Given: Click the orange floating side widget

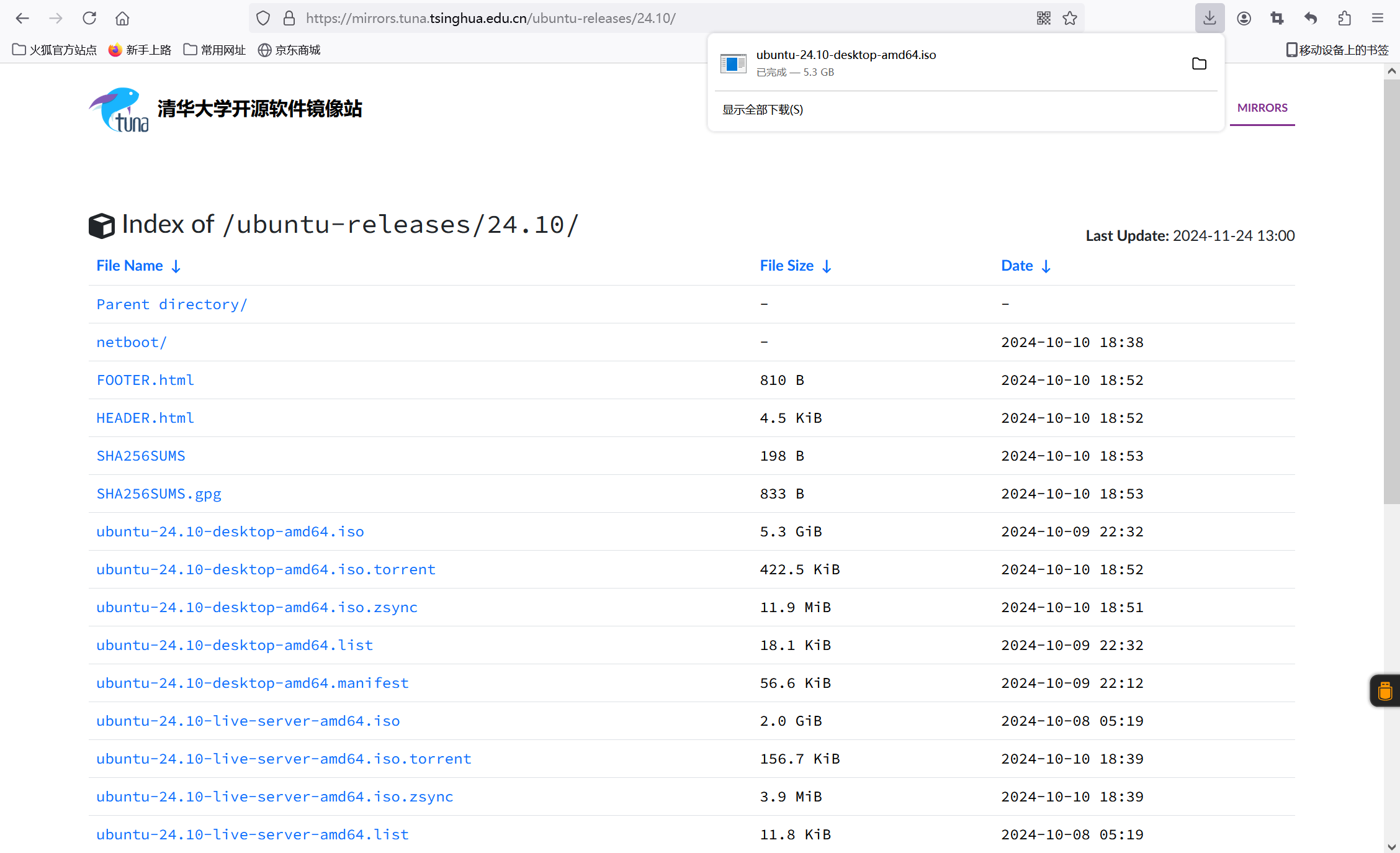Looking at the screenshot, I should tap(1385, 690).
